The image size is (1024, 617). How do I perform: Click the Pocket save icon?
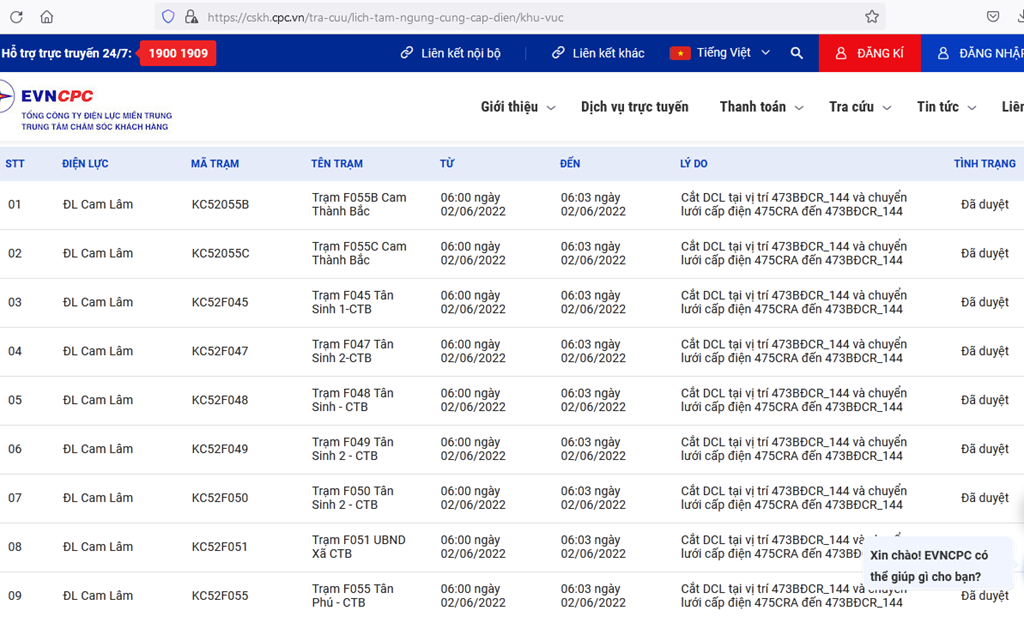click(x=993, y=17)
